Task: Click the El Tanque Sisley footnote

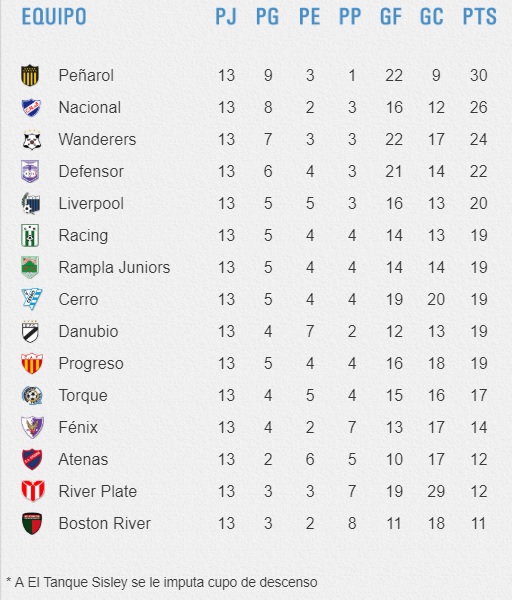Action: click(162, 582)
